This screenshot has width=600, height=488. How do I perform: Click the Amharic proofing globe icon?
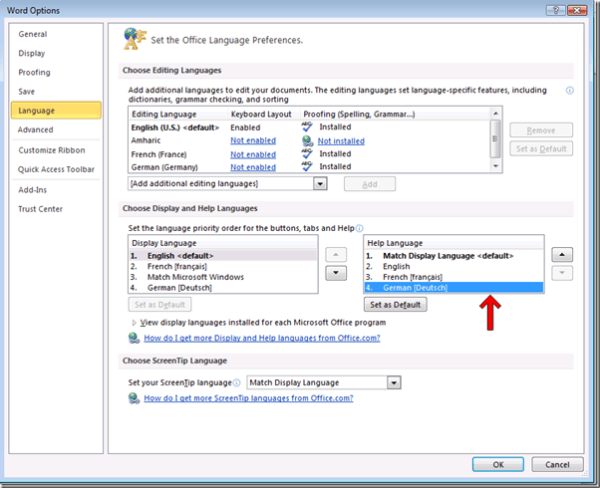point(308,141)
